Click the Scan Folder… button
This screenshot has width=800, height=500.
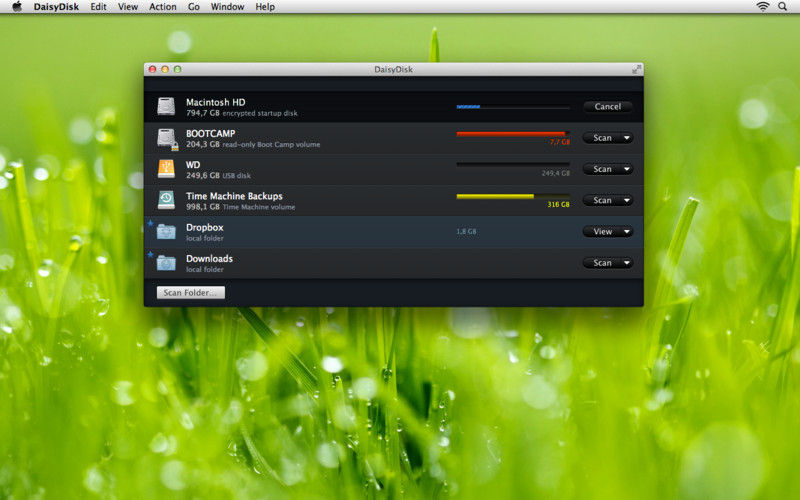click(x=191, y=292)
